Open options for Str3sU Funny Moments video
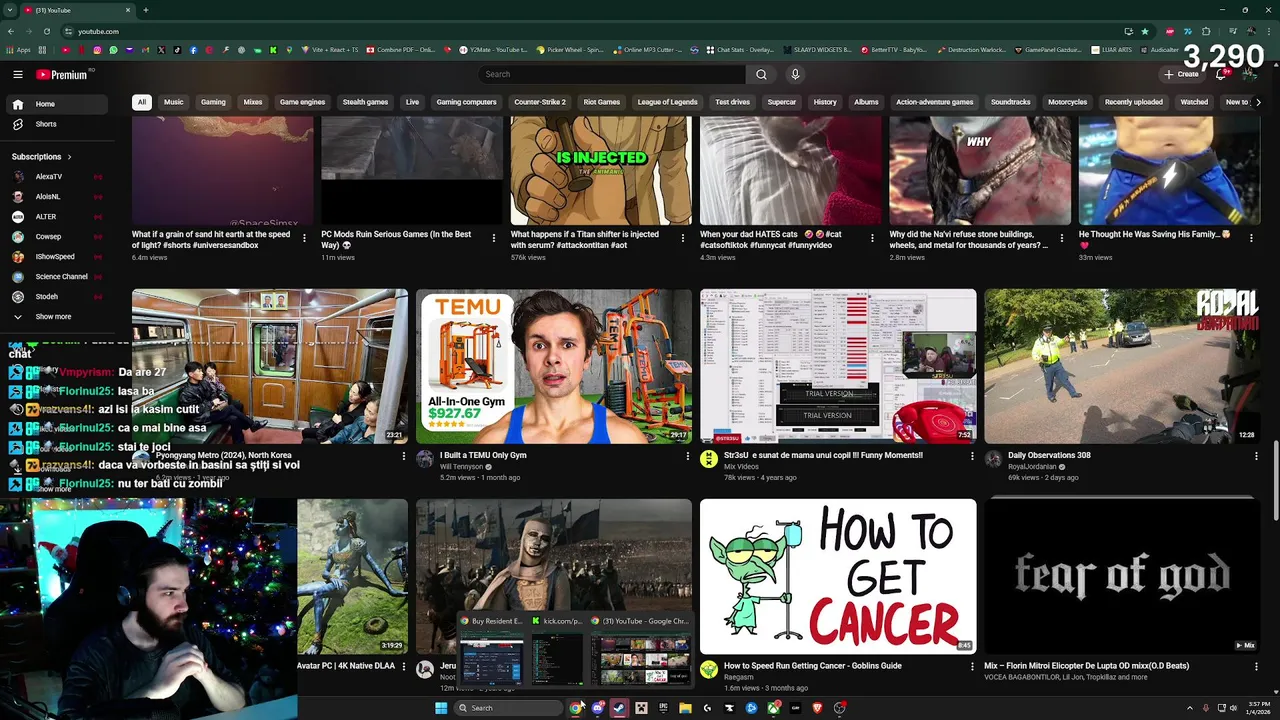This screenshot has height=720, width=1280. click(x=972, y=456)
